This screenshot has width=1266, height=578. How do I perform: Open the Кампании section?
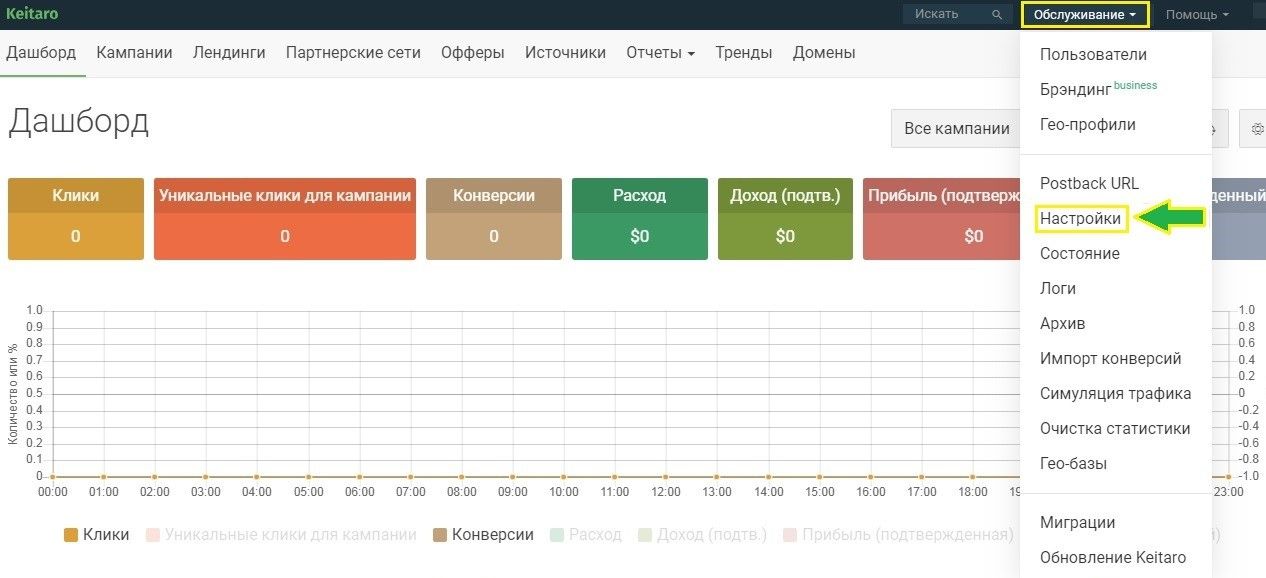(134, 53)
